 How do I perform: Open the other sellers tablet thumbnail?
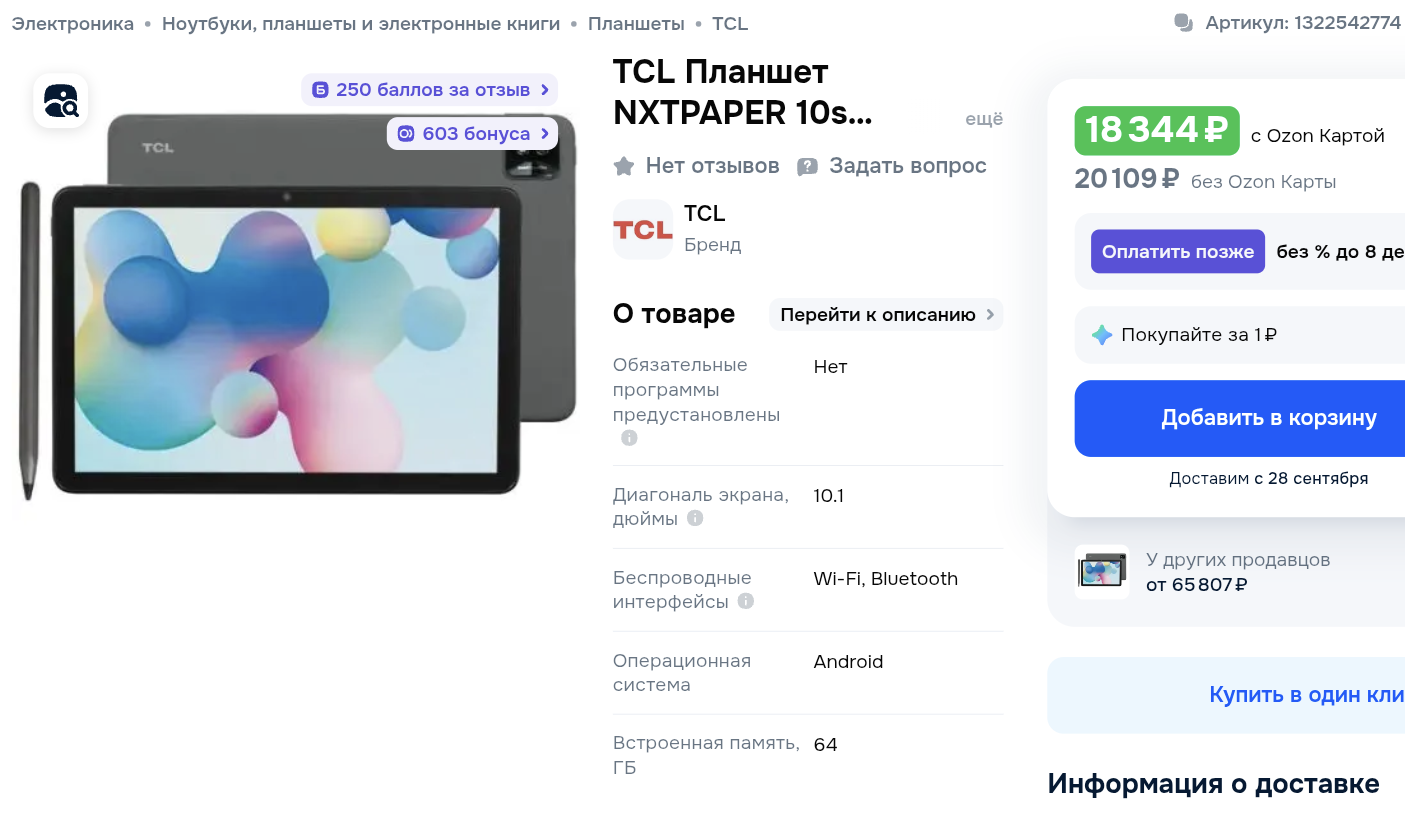[x=1102, y=572]
